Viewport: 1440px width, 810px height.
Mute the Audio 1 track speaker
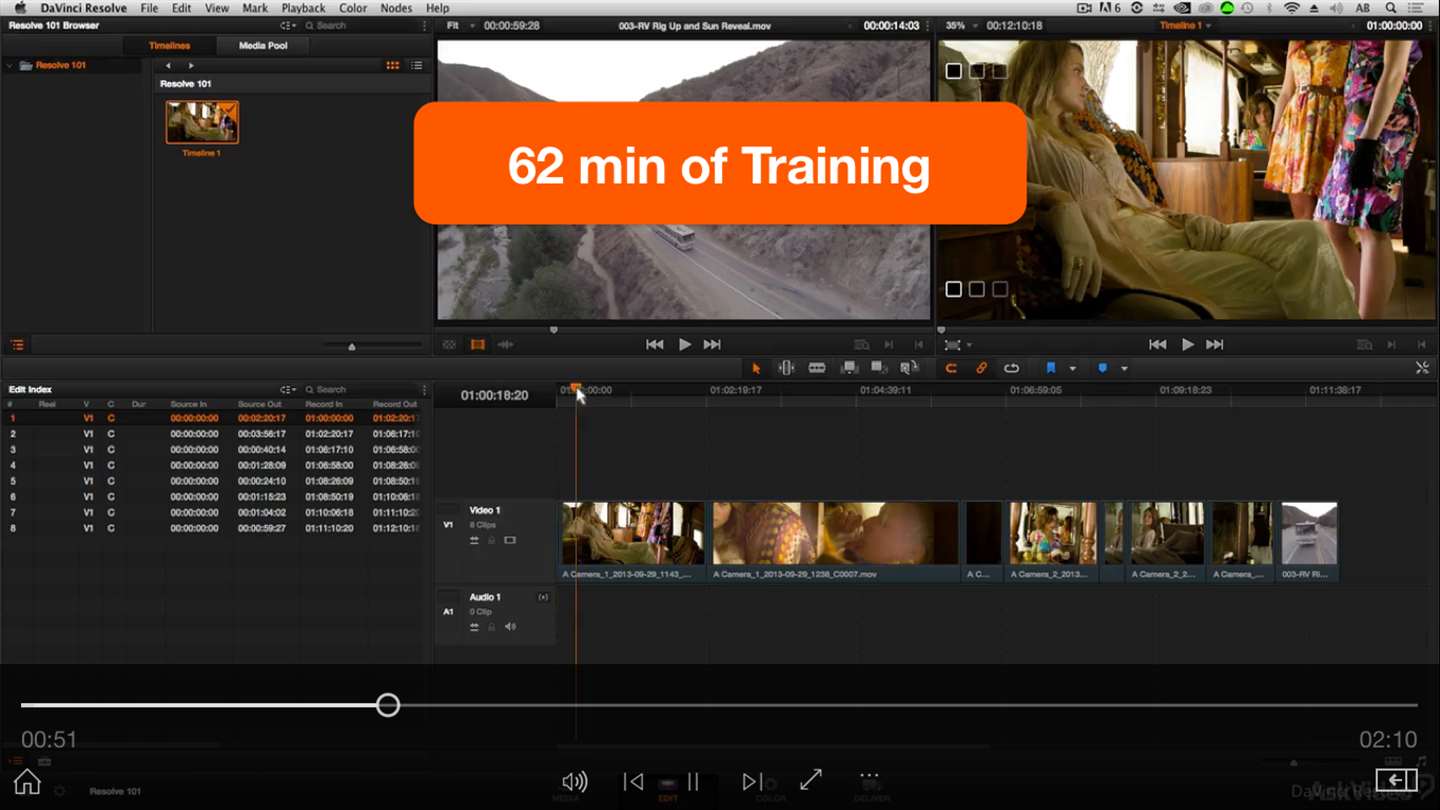tap(510, 627)
